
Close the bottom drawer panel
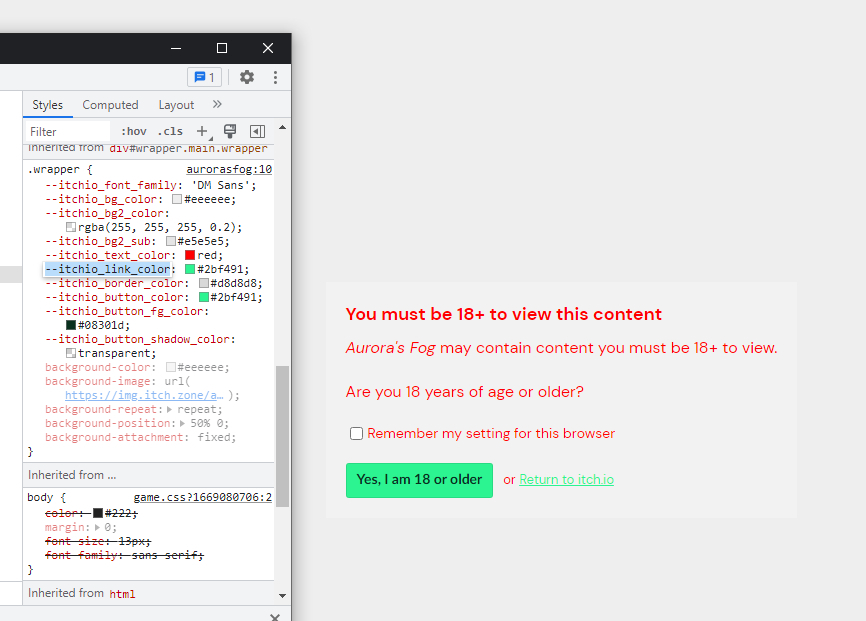275,617
